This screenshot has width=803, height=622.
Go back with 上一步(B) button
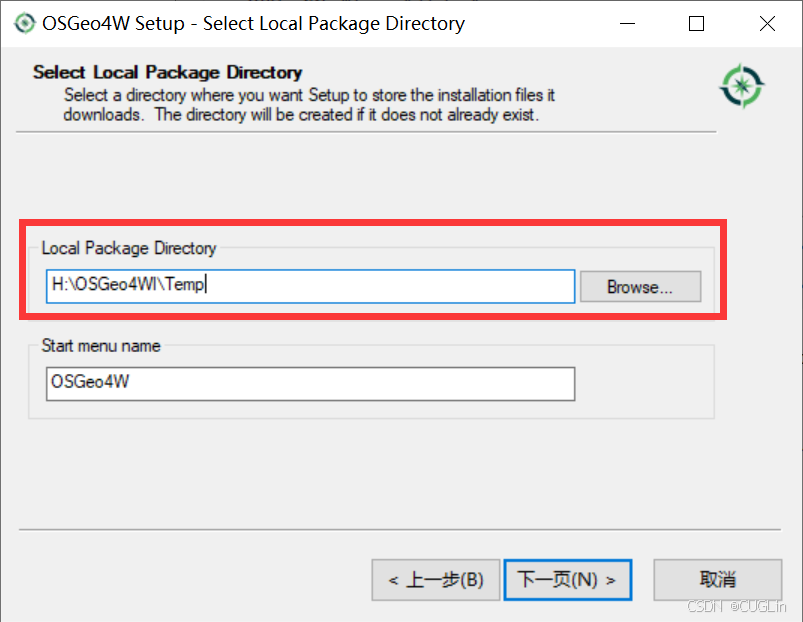click(x=435, y=580)
